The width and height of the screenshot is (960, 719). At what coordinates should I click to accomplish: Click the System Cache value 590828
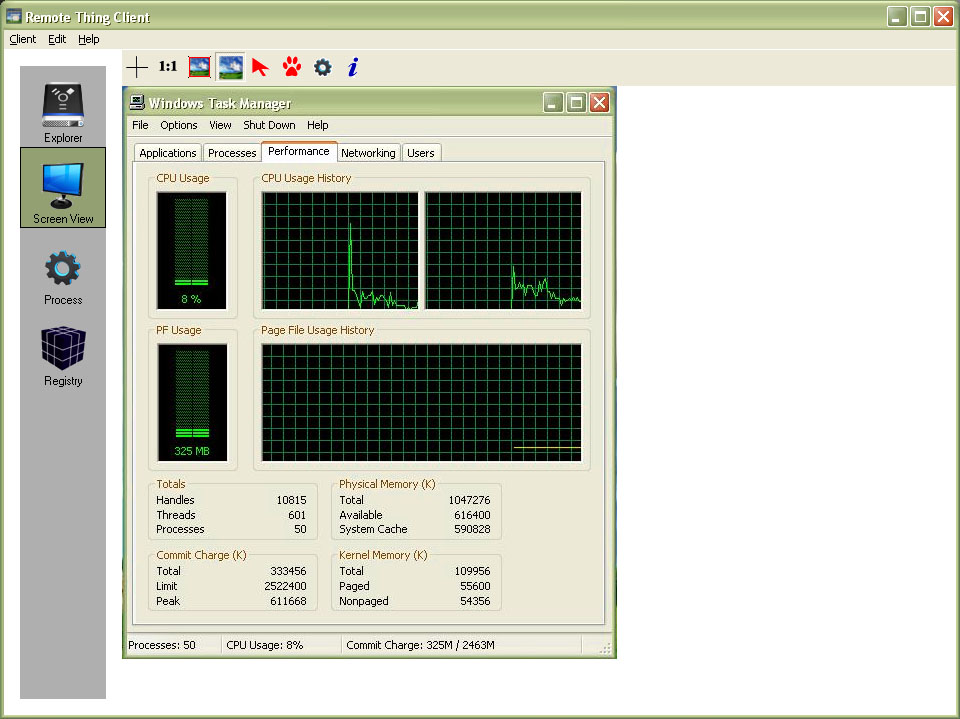[x=472, y=529]
